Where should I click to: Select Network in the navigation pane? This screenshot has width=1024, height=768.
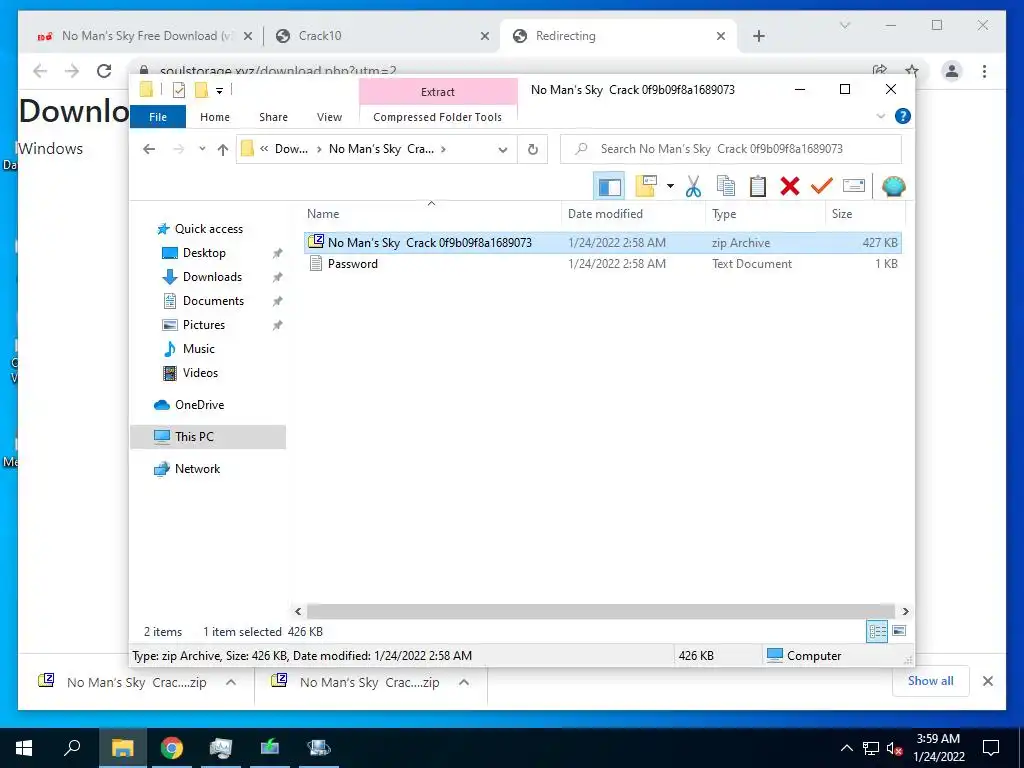tap(197, 469)
